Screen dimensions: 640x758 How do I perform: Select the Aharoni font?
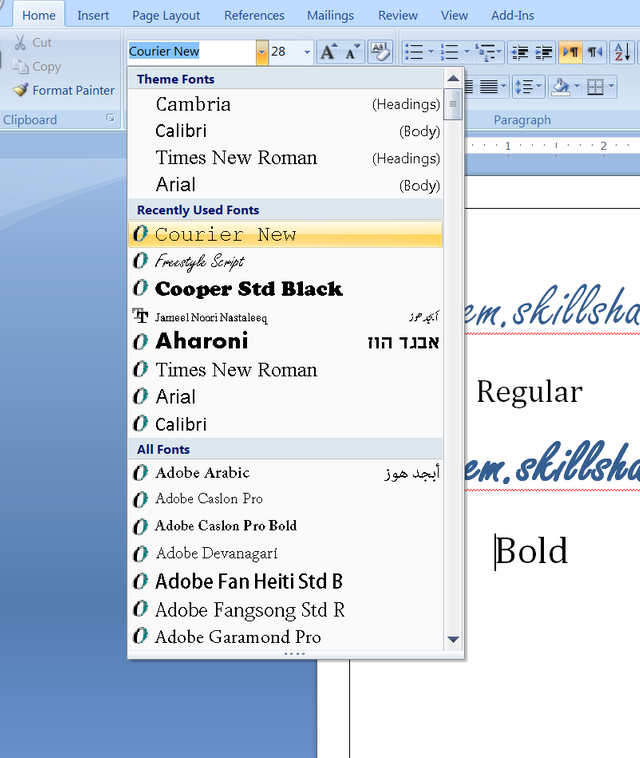click(285, 342)
